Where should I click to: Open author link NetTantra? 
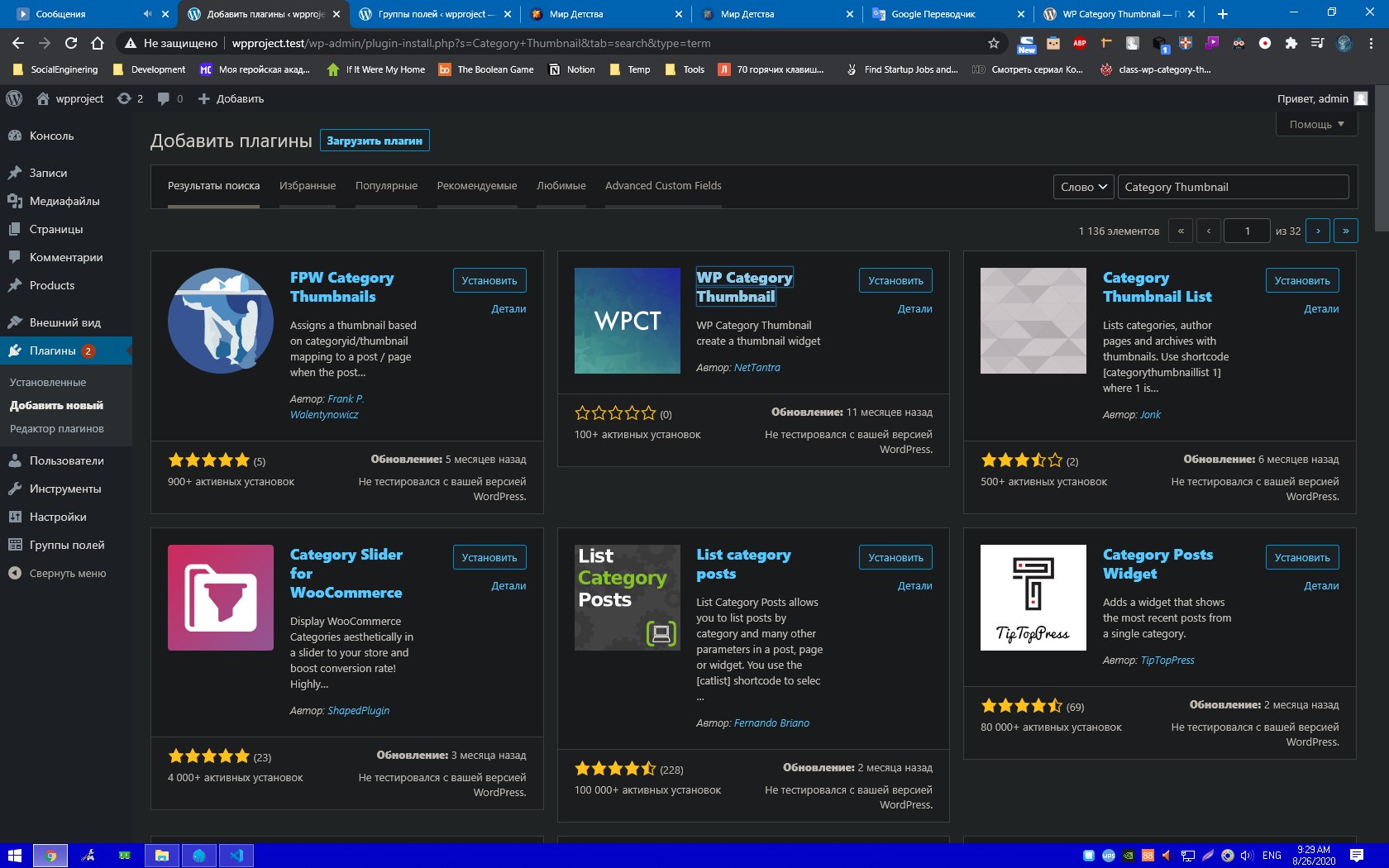pos(757,367)
